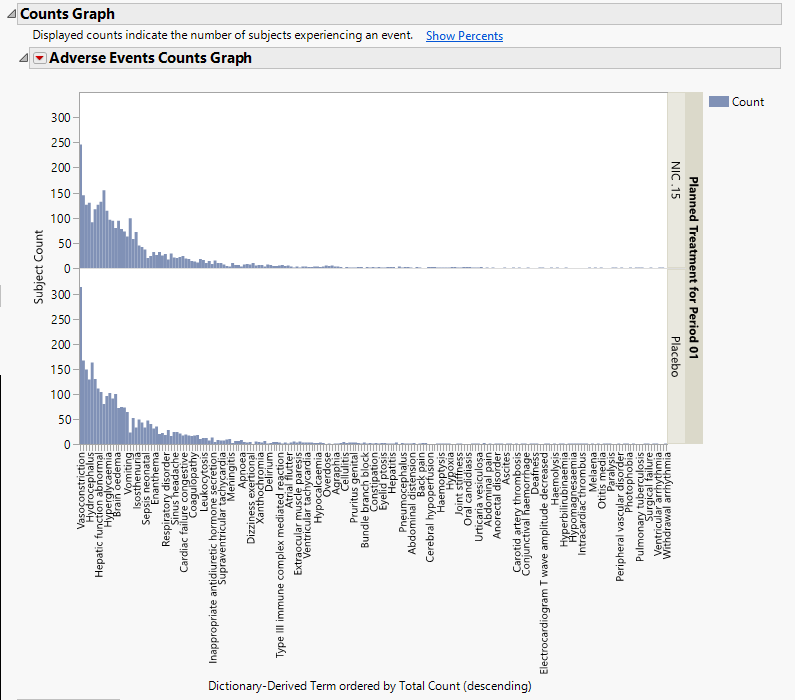Click the Dictionary-Derived Term x-axis title
The height and width of the screenshot is (700, 795).
tap(370, 686)
